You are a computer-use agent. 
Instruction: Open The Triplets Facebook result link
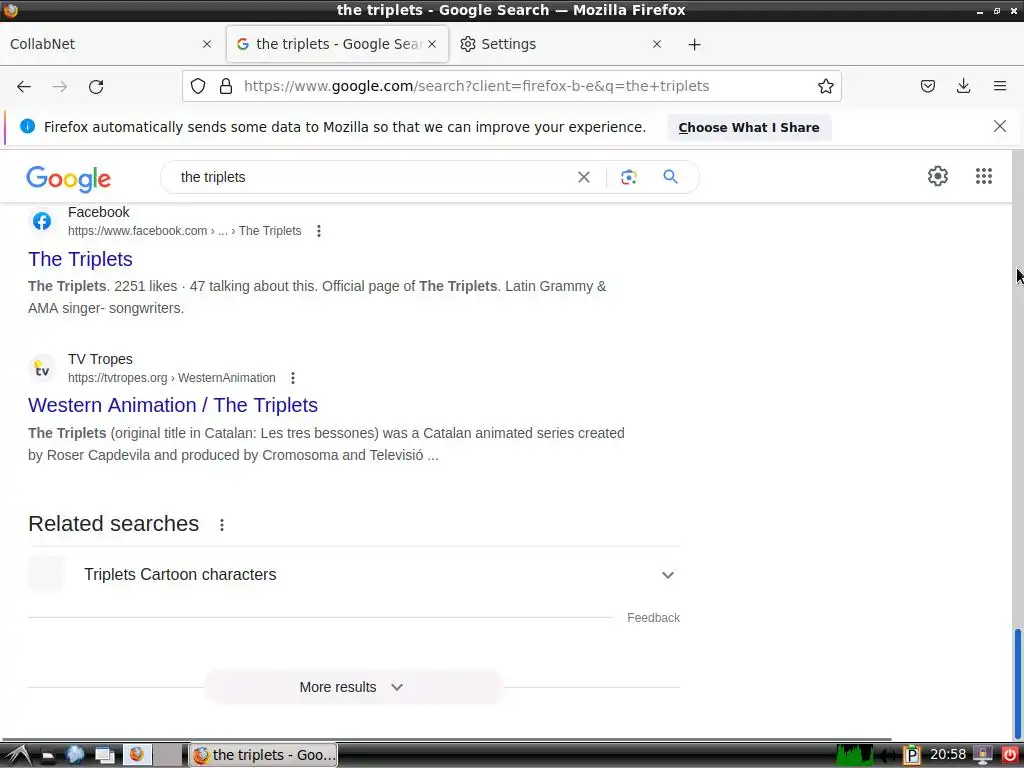click(80, 259)
